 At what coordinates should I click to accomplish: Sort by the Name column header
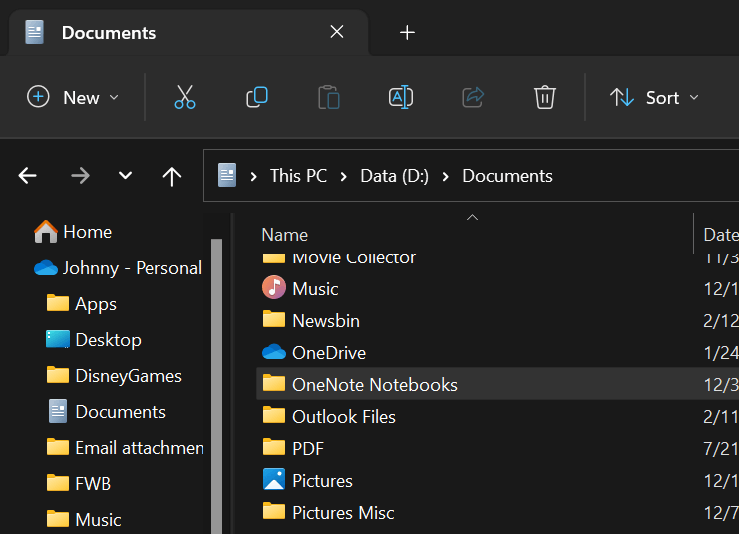(285, 235)
